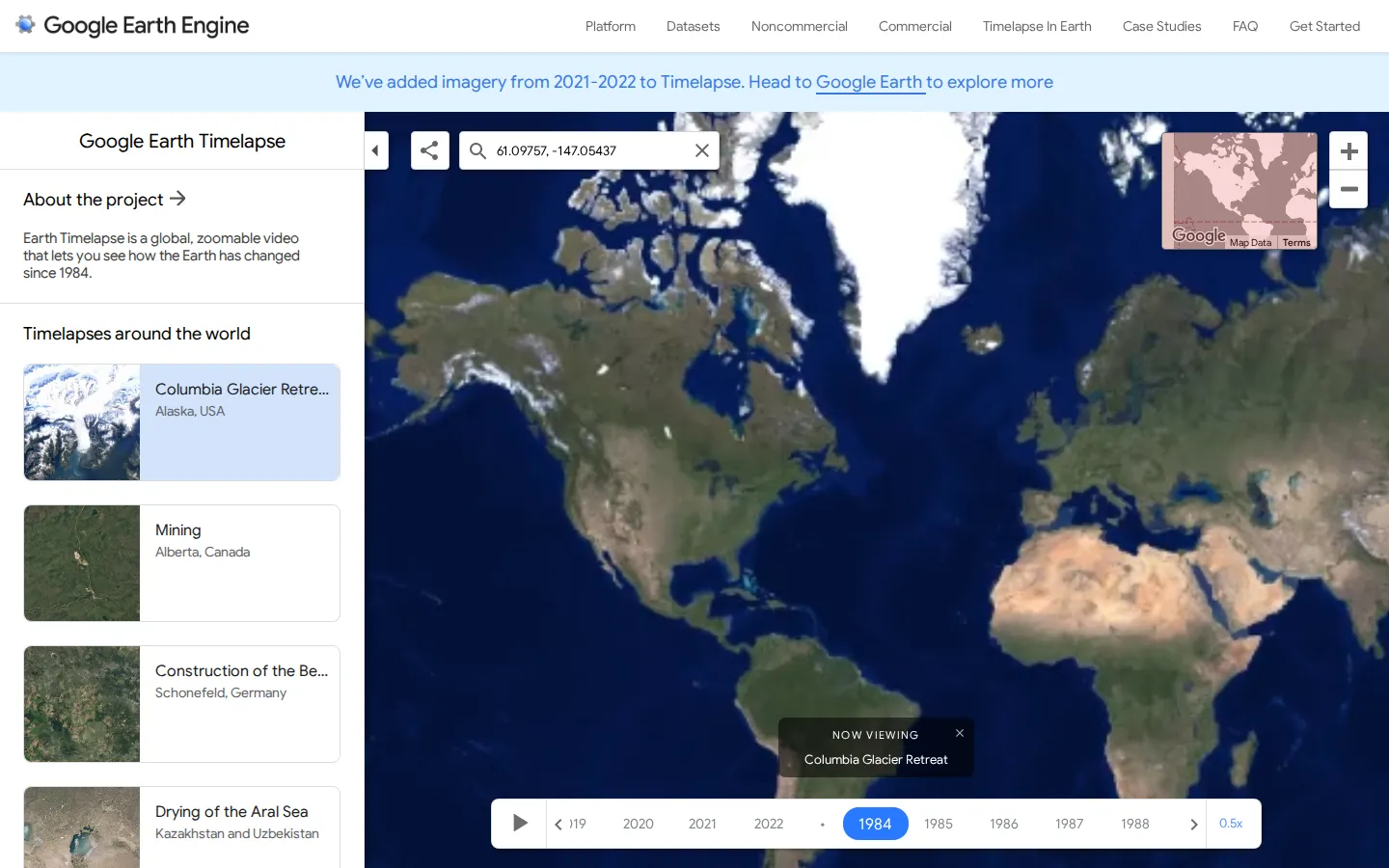Select year 2021 on the timeline

(702, 824)
